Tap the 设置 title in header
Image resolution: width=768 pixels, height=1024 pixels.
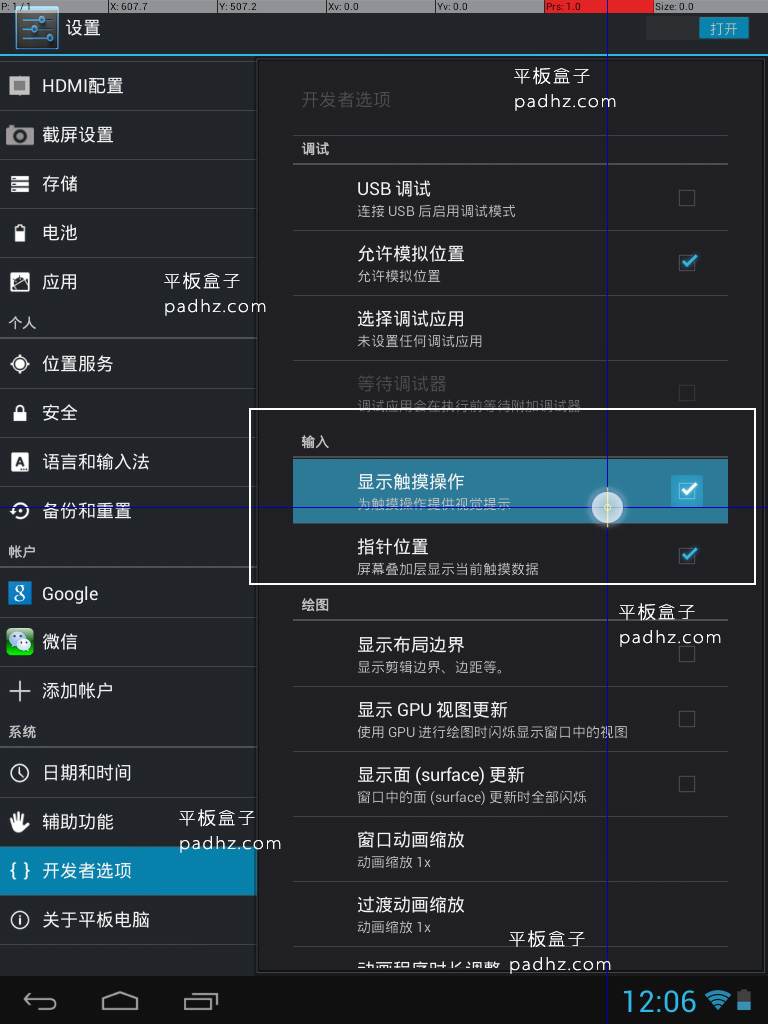[x=83, y=28]
